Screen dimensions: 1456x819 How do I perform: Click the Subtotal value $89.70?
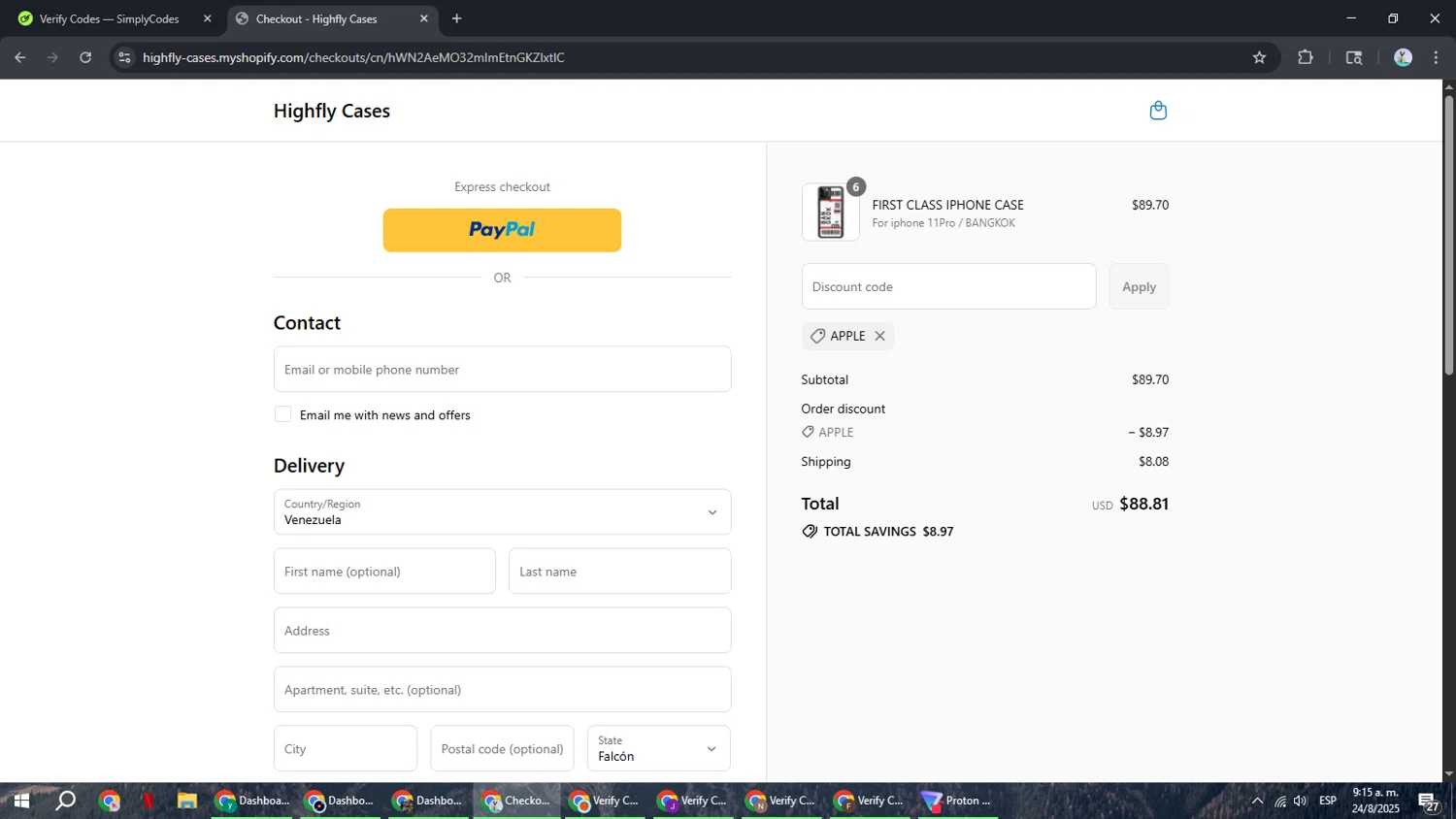click(1150, 379)
